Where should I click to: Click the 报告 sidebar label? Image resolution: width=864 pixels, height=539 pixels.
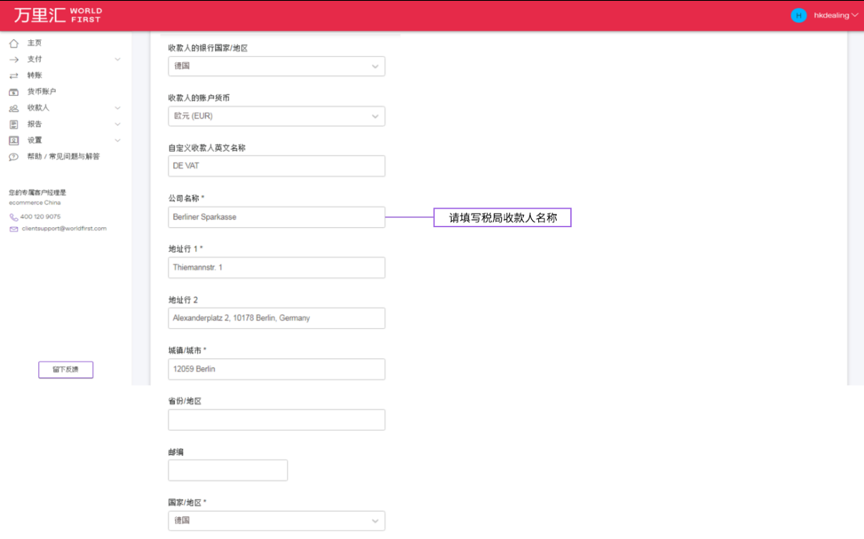34,124
